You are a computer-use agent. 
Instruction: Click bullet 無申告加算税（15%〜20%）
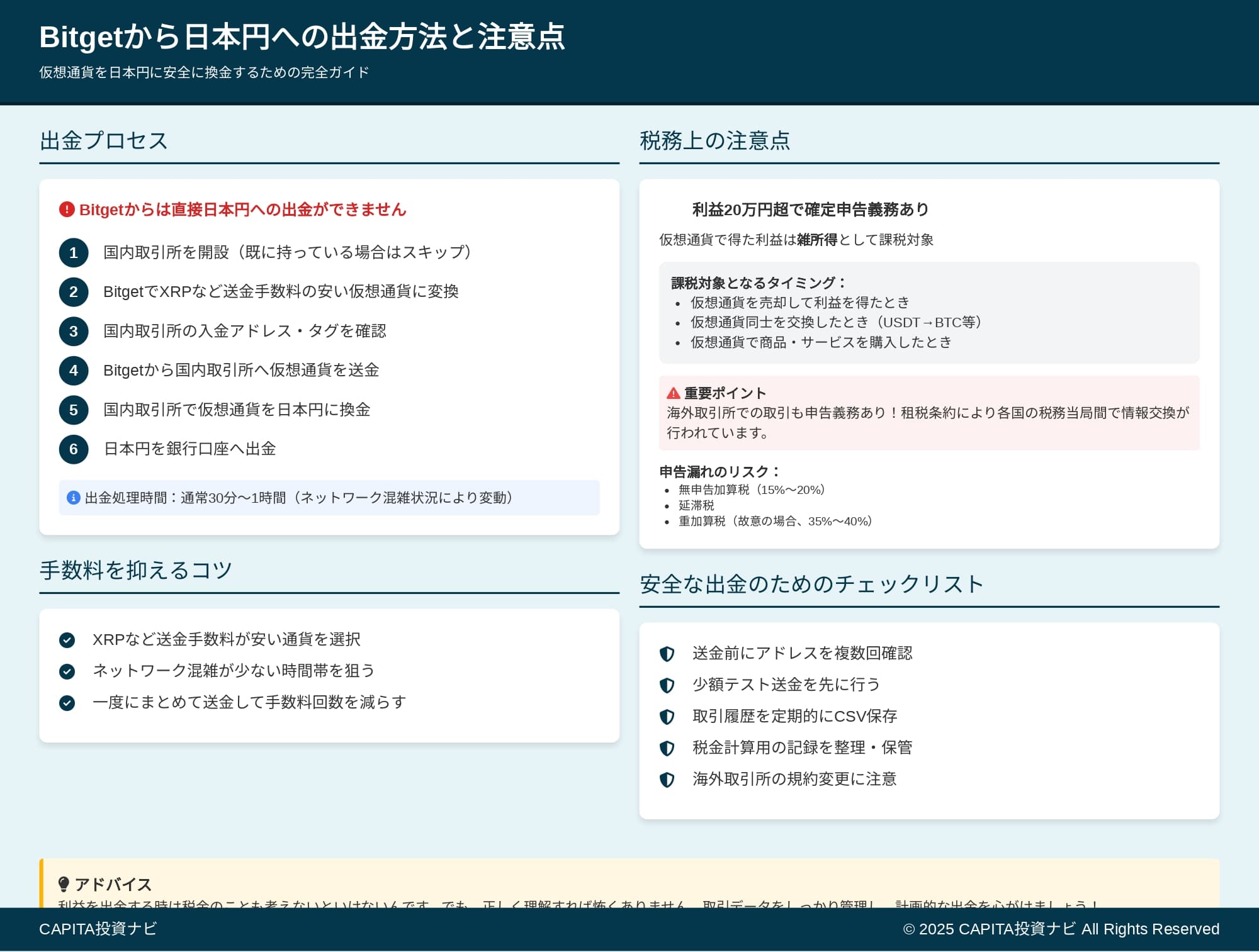[x=752, y=490]
